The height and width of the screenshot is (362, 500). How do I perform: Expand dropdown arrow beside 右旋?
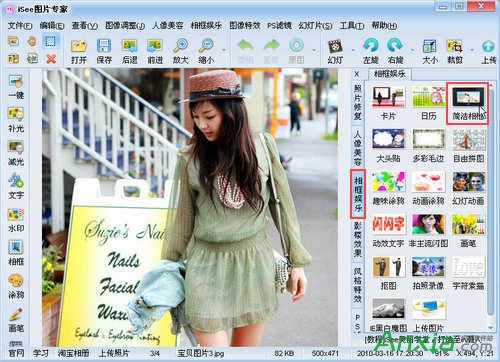413,50
